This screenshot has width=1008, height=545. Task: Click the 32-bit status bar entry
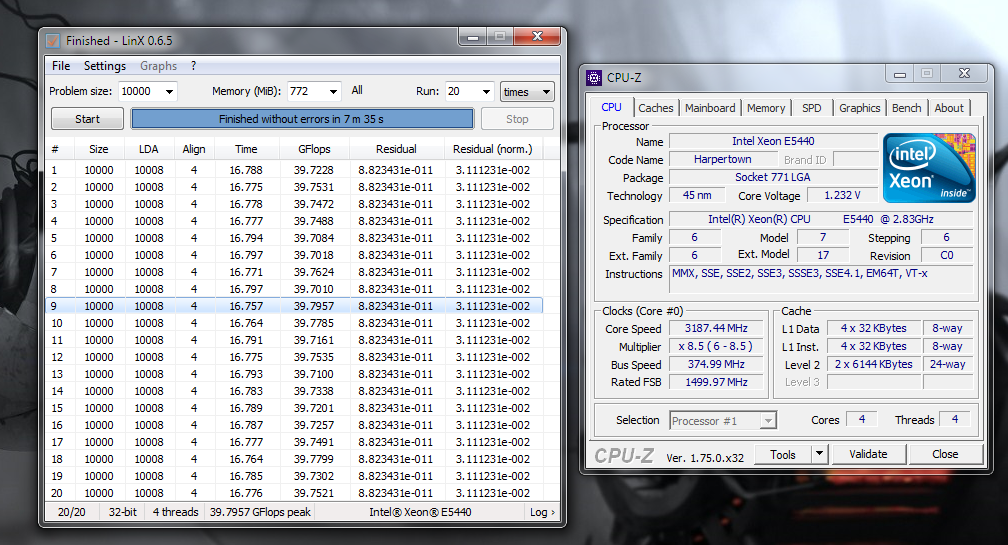tap(122, 512)
